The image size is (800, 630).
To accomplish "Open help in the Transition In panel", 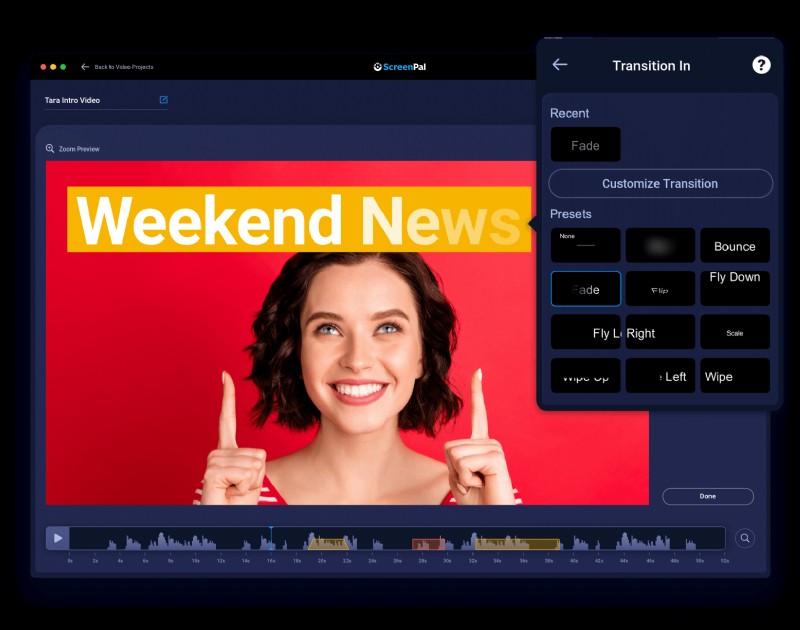I will 761,64.
